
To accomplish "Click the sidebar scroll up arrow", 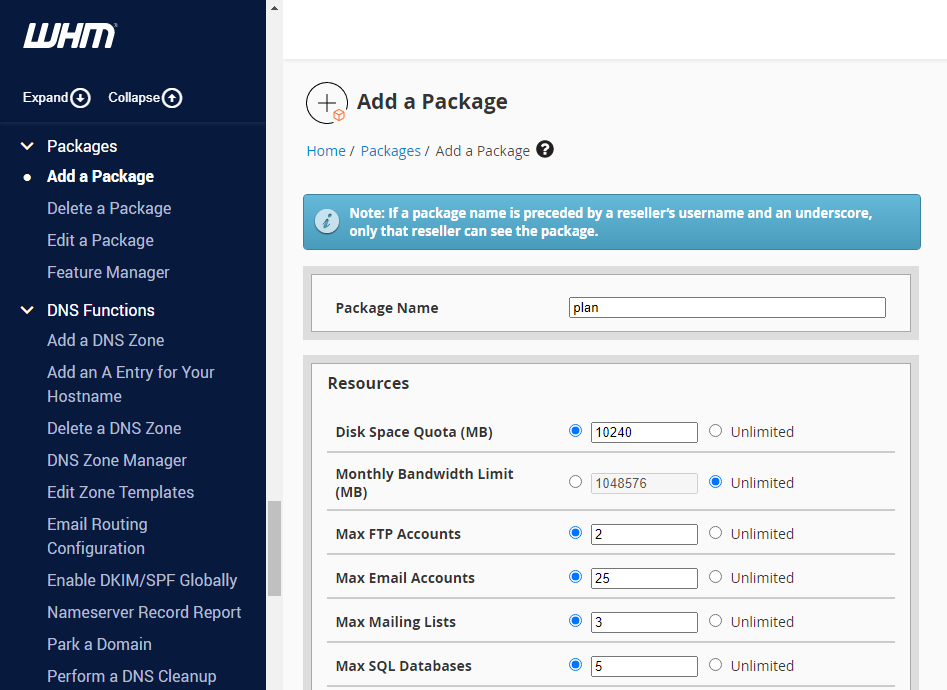I will [x=274, y=8].
